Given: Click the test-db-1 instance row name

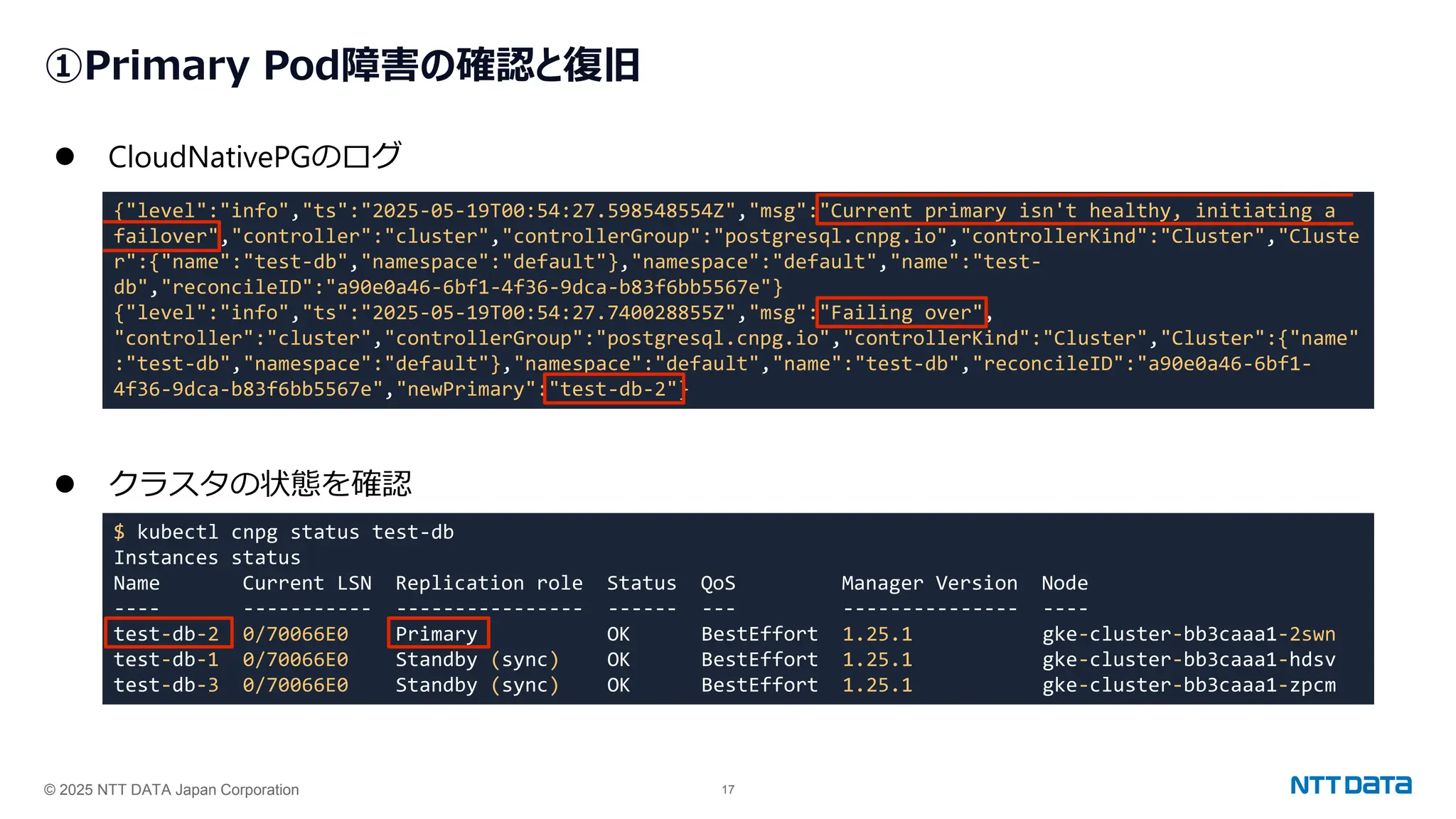Looking at the screenshot, I should pos(166,659).
